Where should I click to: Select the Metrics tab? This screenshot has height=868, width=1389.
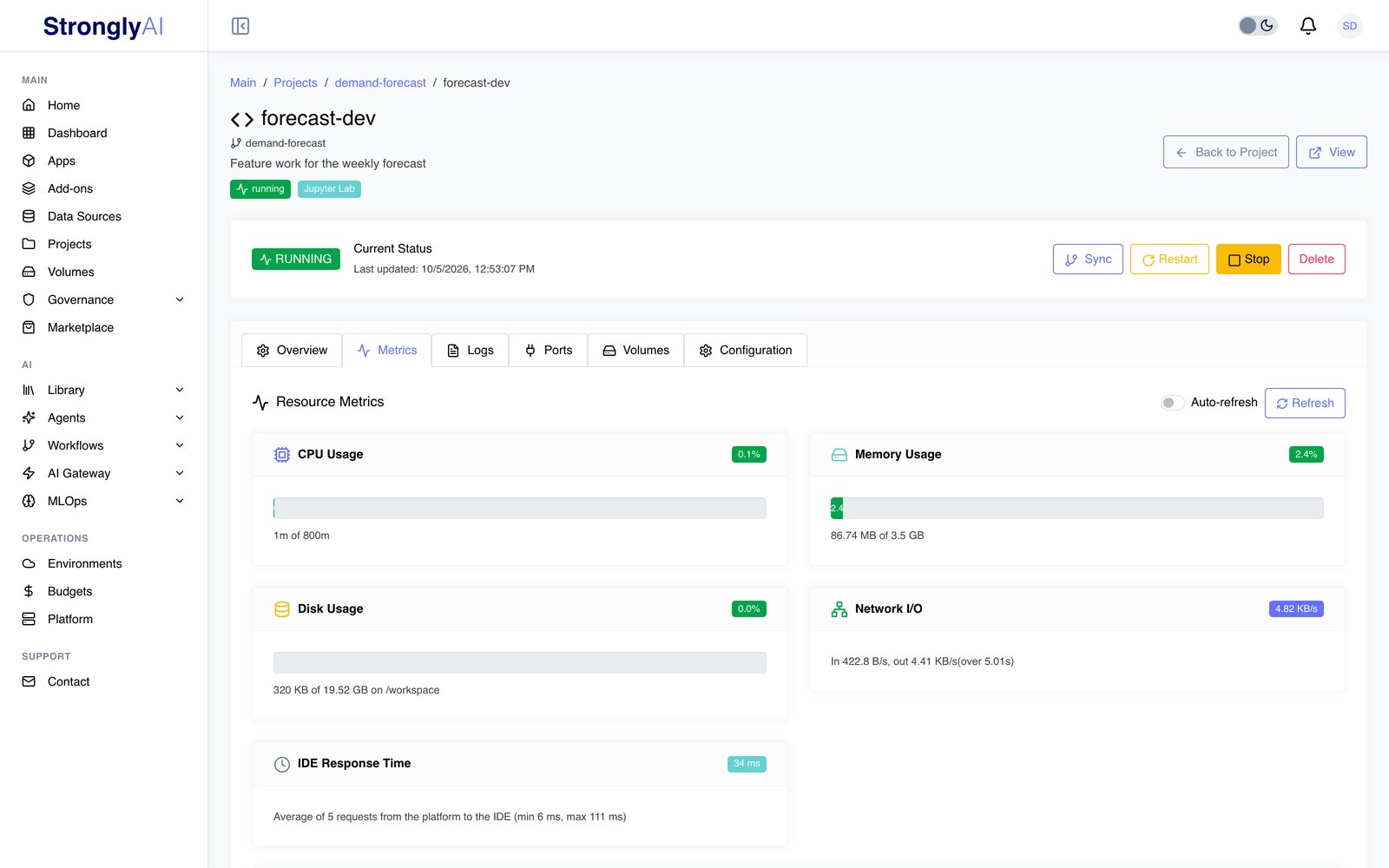387,351
